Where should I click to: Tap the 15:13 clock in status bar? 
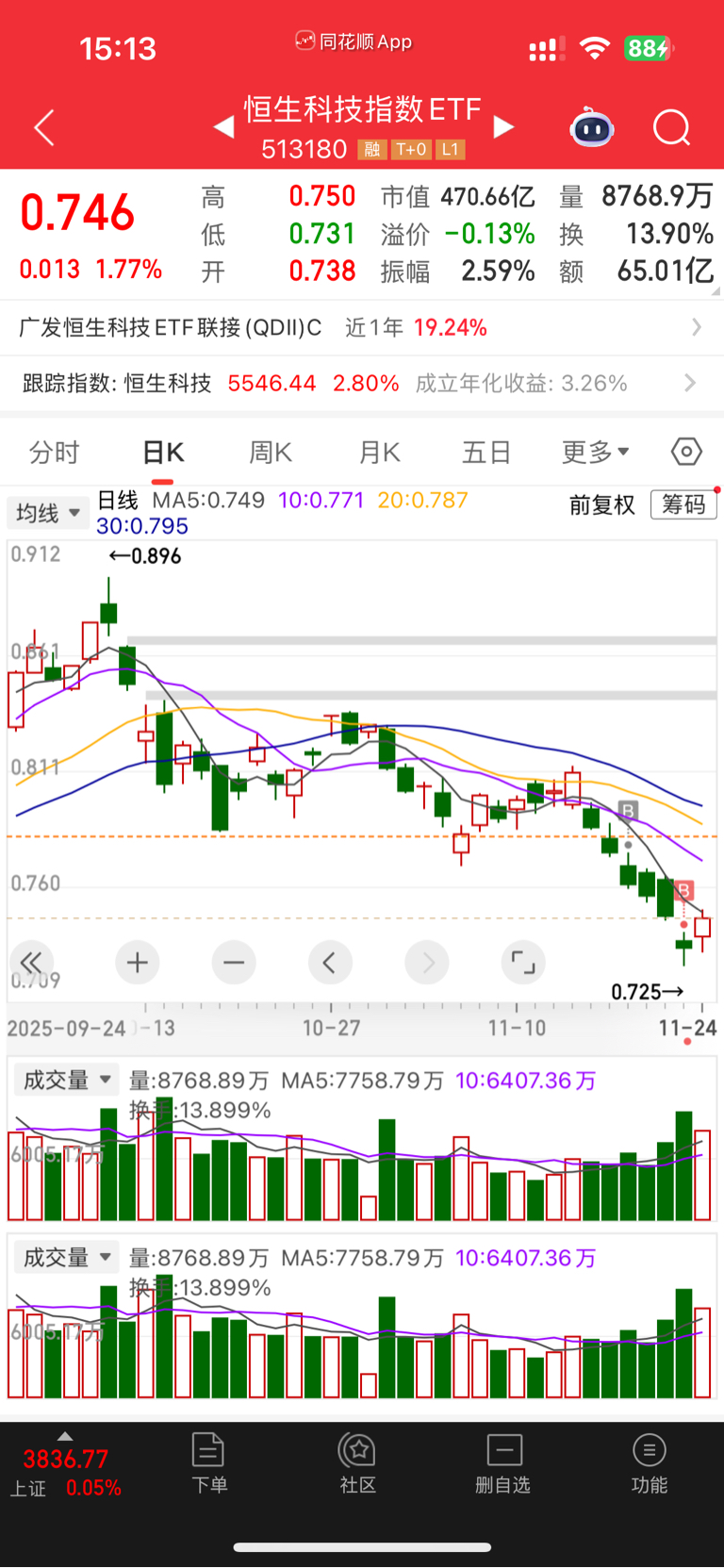[x=118, y=48]
